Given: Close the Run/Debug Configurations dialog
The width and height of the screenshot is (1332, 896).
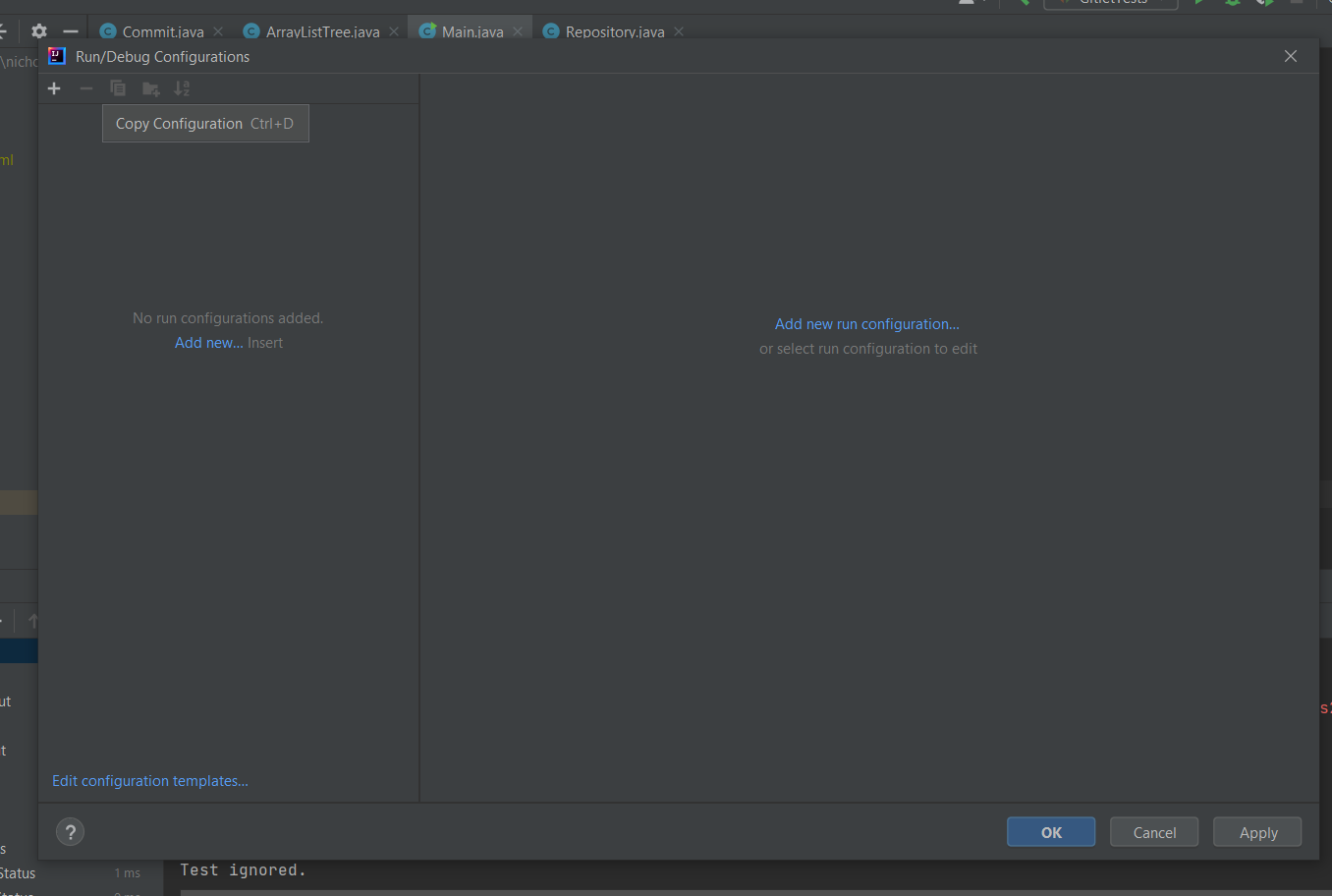Looking at the screenshot, I should tap(1291, 56).
